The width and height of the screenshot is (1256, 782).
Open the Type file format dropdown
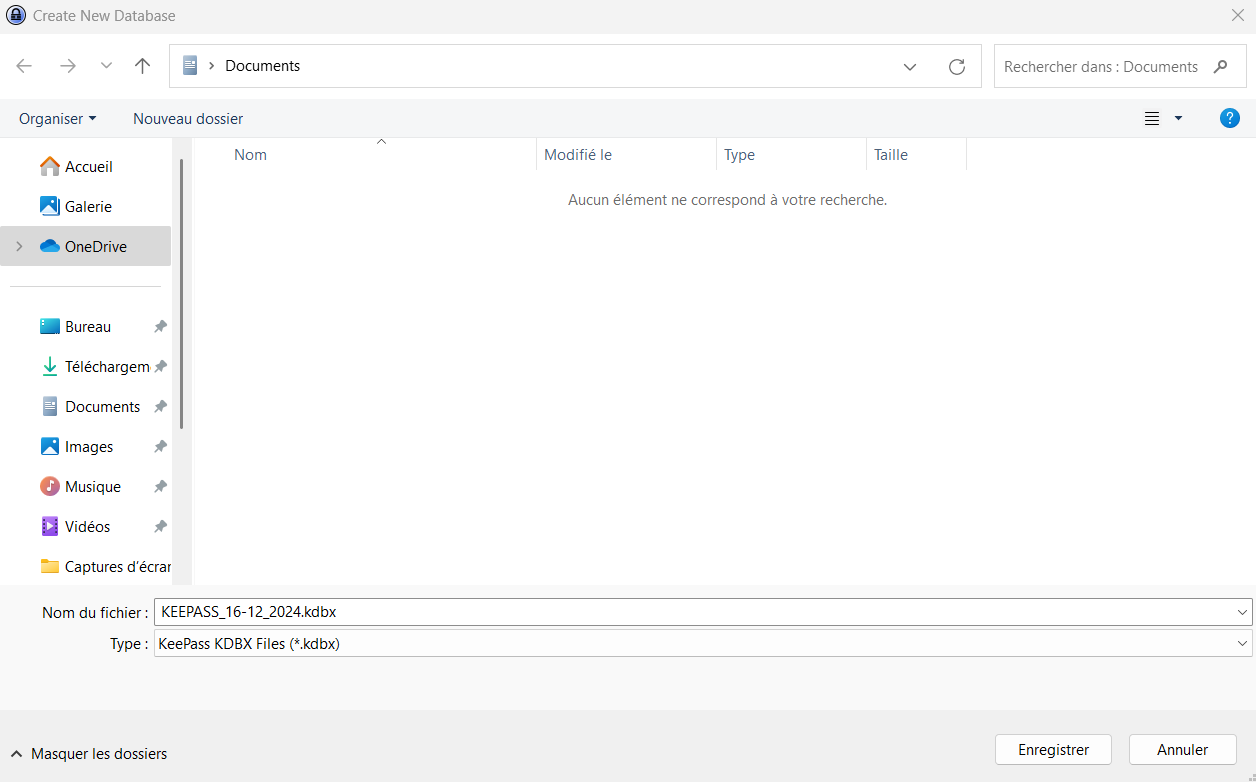point(1242,644)
